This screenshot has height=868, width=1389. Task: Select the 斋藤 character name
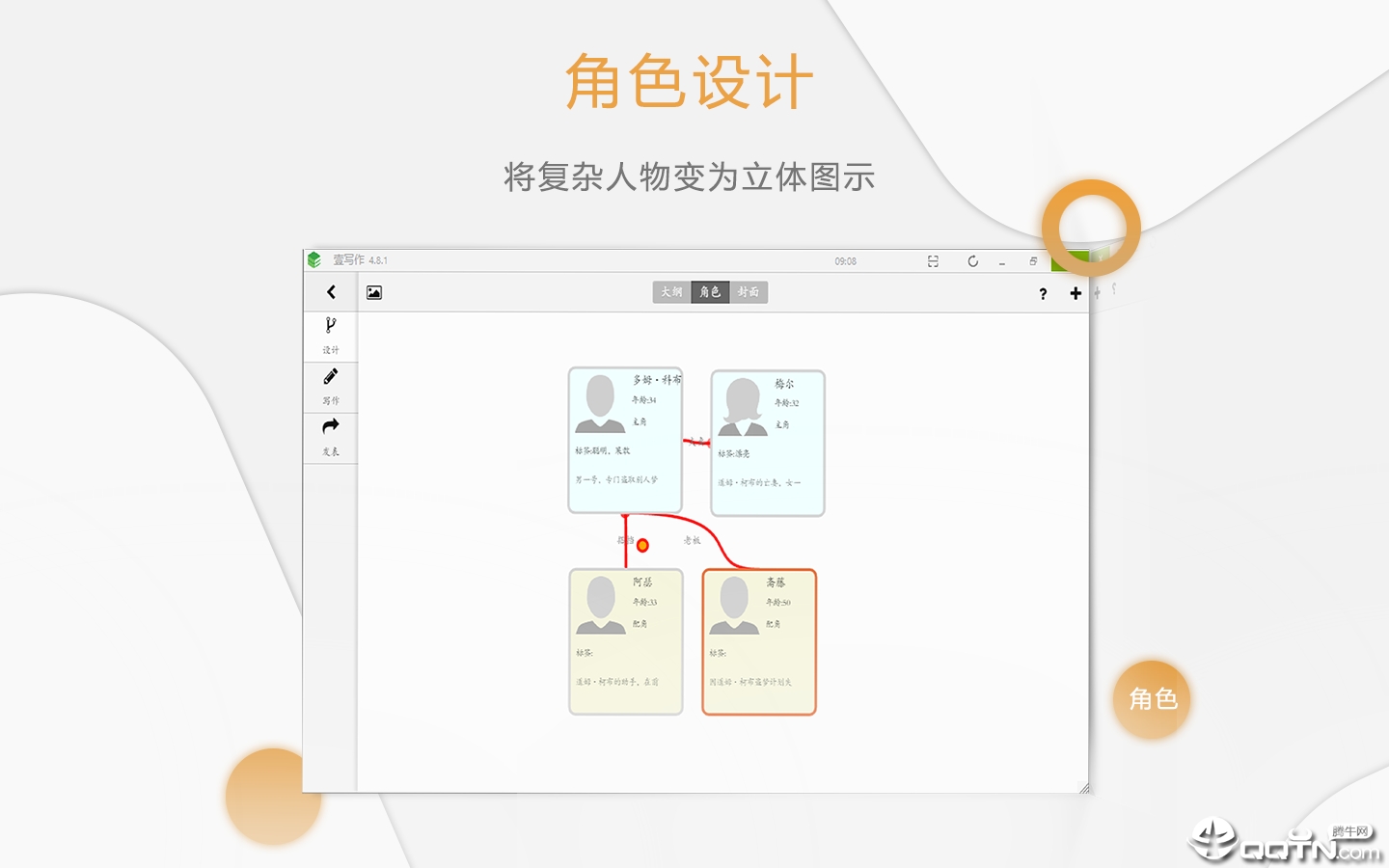point(776,583)
